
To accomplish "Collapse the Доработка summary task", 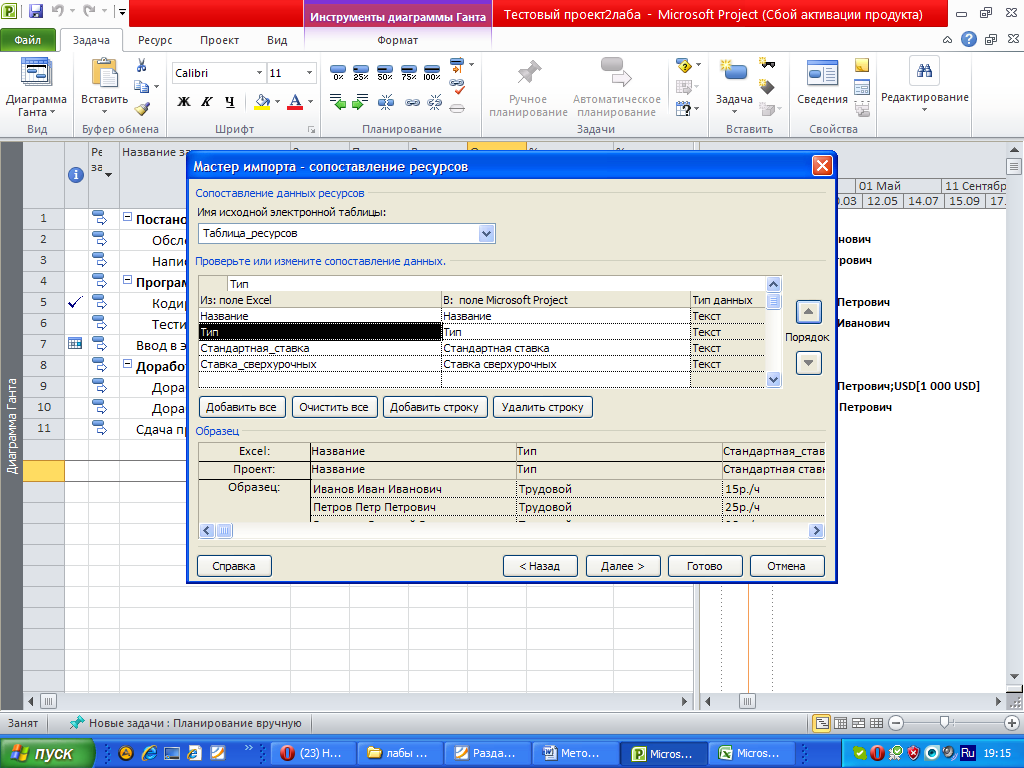I will (x=127, y=364).
